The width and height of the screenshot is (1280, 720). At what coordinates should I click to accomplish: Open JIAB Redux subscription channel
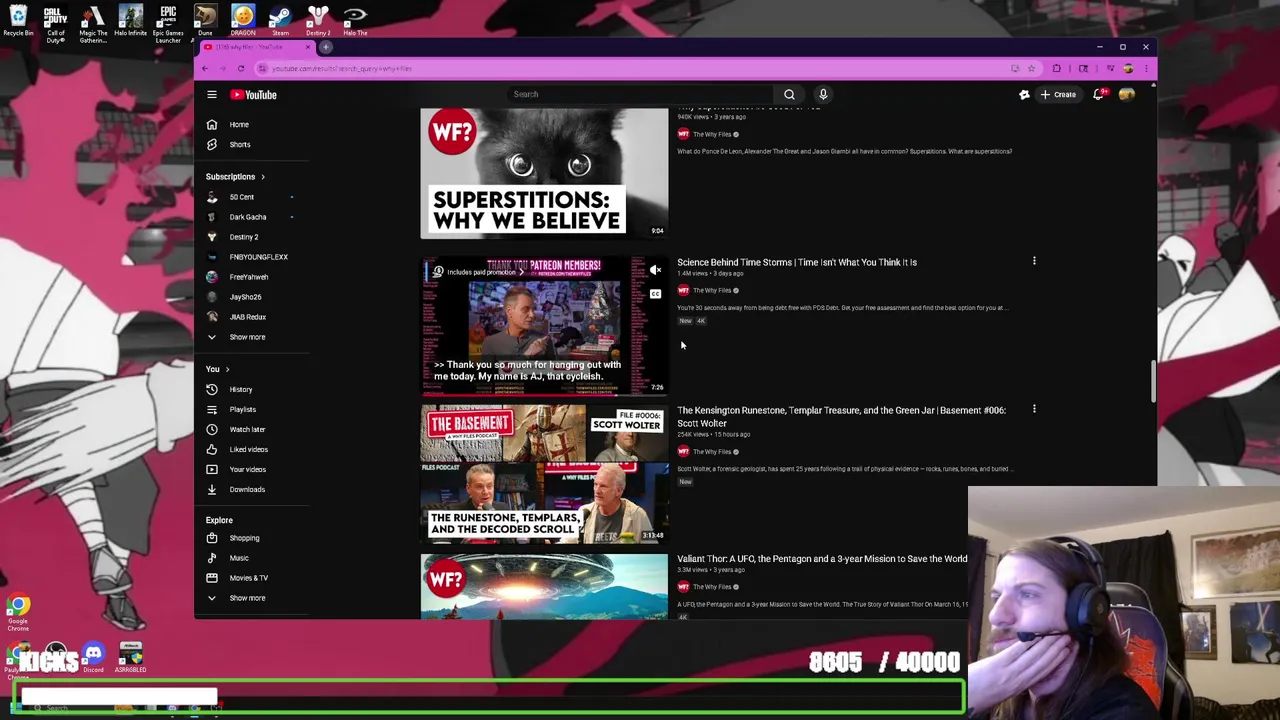pos(250,317)
